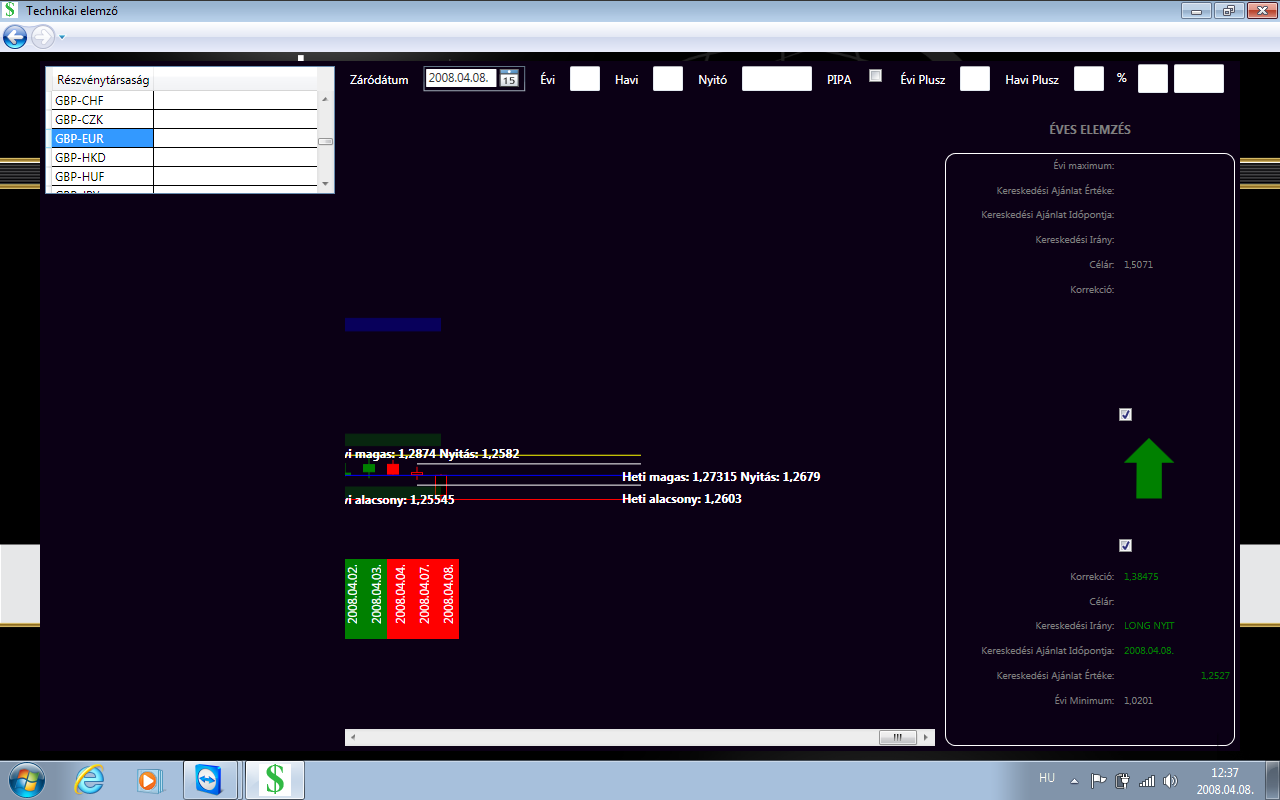The image size is (1280, 800).
Task: Open TeamViewer from the taskbar
Action: point(210,780)
